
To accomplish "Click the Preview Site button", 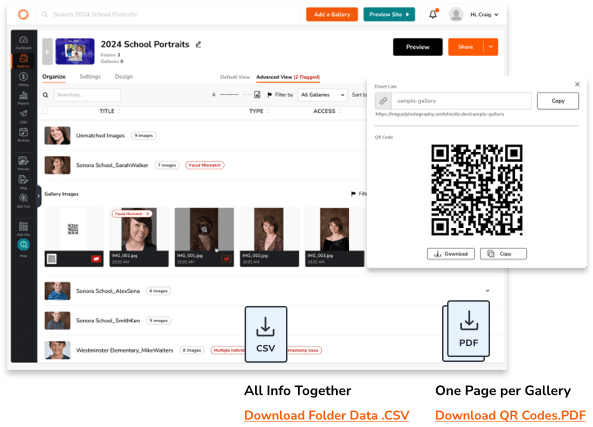I will [x=389, y=14].
